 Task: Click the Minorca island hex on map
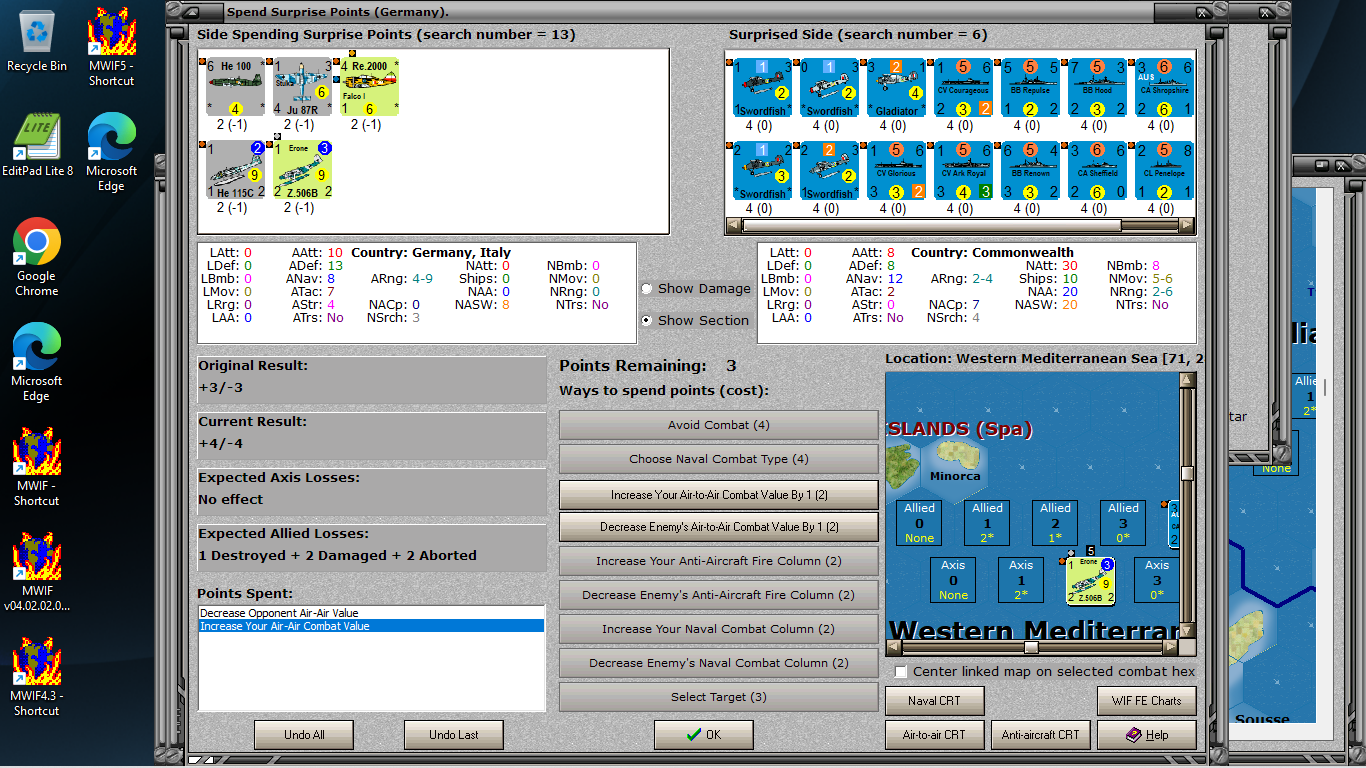[x=956, y=465]
